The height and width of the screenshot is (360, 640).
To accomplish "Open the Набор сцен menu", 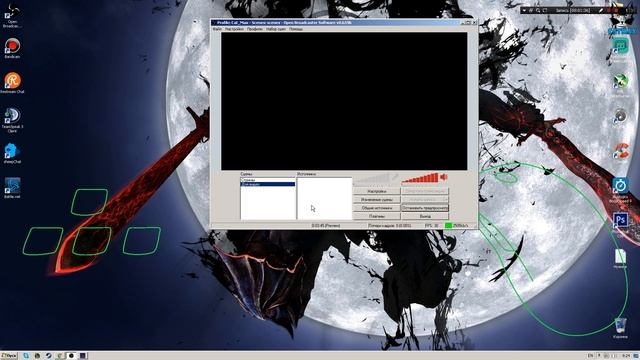I will [276, 29].
